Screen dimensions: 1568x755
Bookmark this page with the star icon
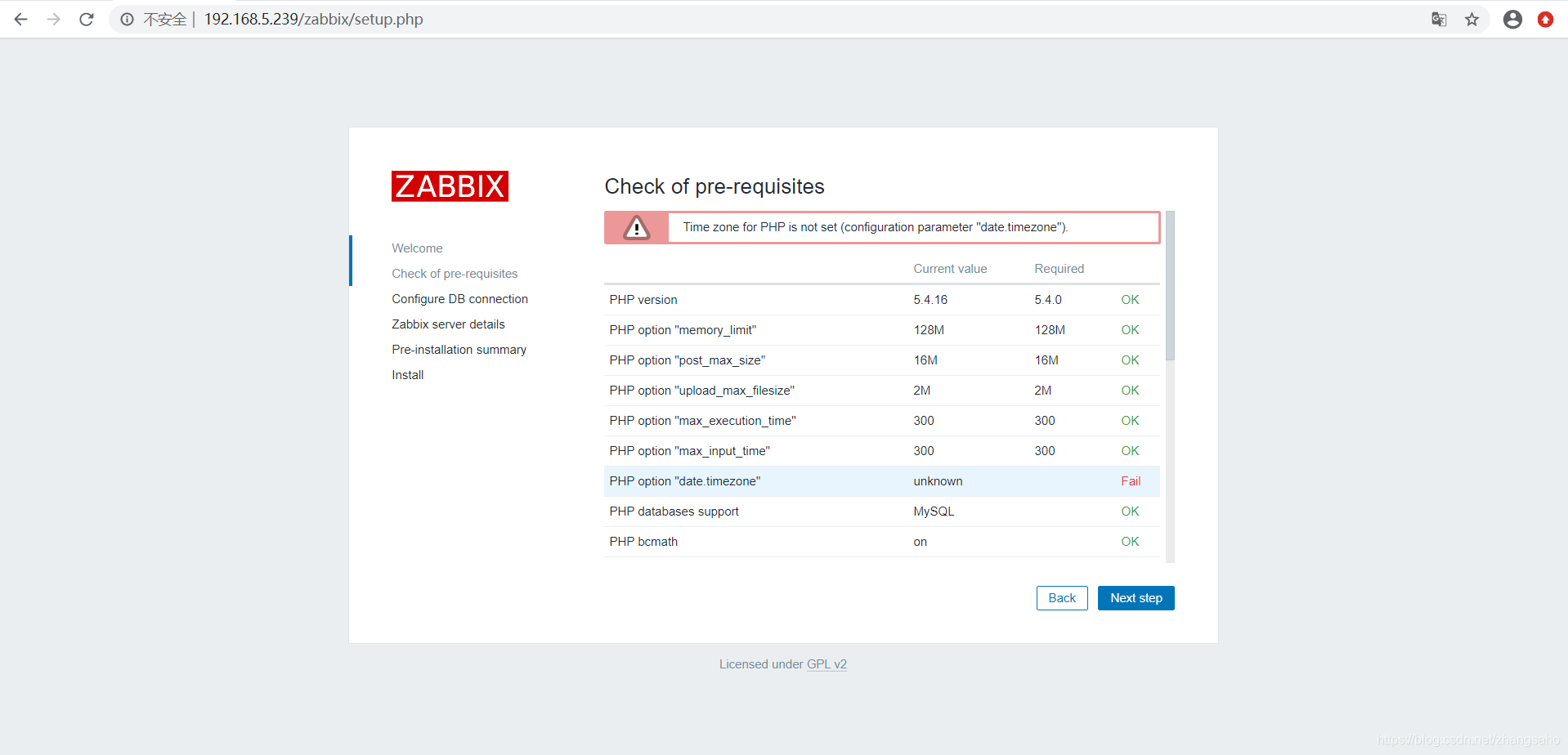point(1472,20)
